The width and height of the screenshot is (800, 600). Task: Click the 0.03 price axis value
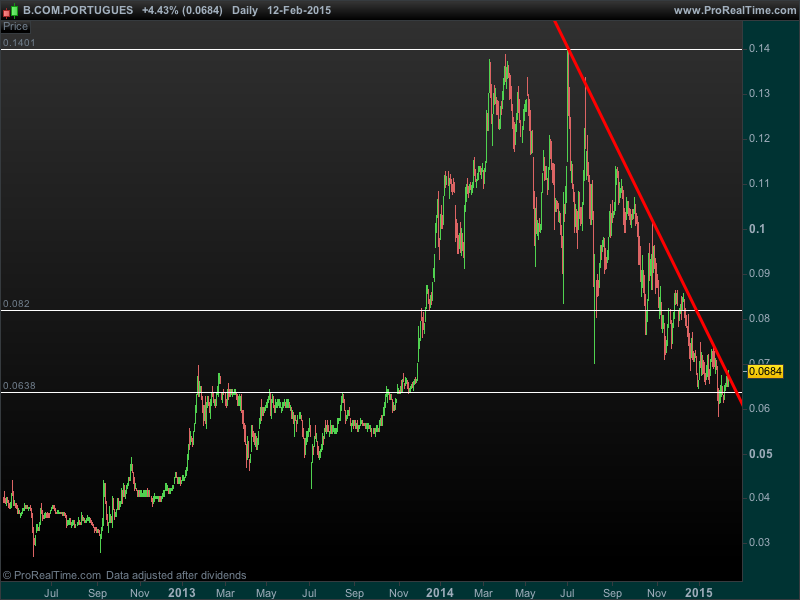(x=759, y=542)
